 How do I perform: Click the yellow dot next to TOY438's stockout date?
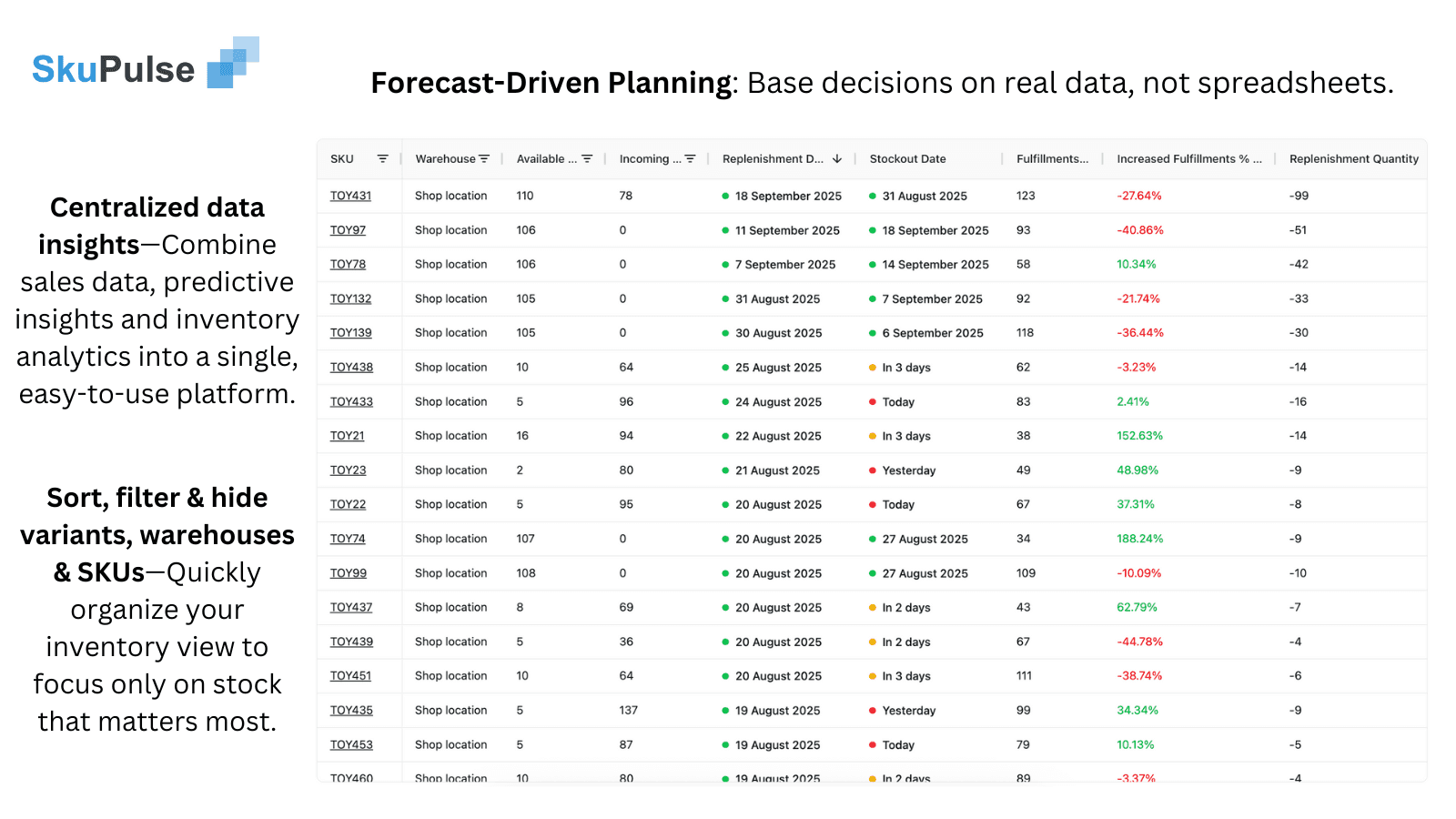tap(871, 367)
